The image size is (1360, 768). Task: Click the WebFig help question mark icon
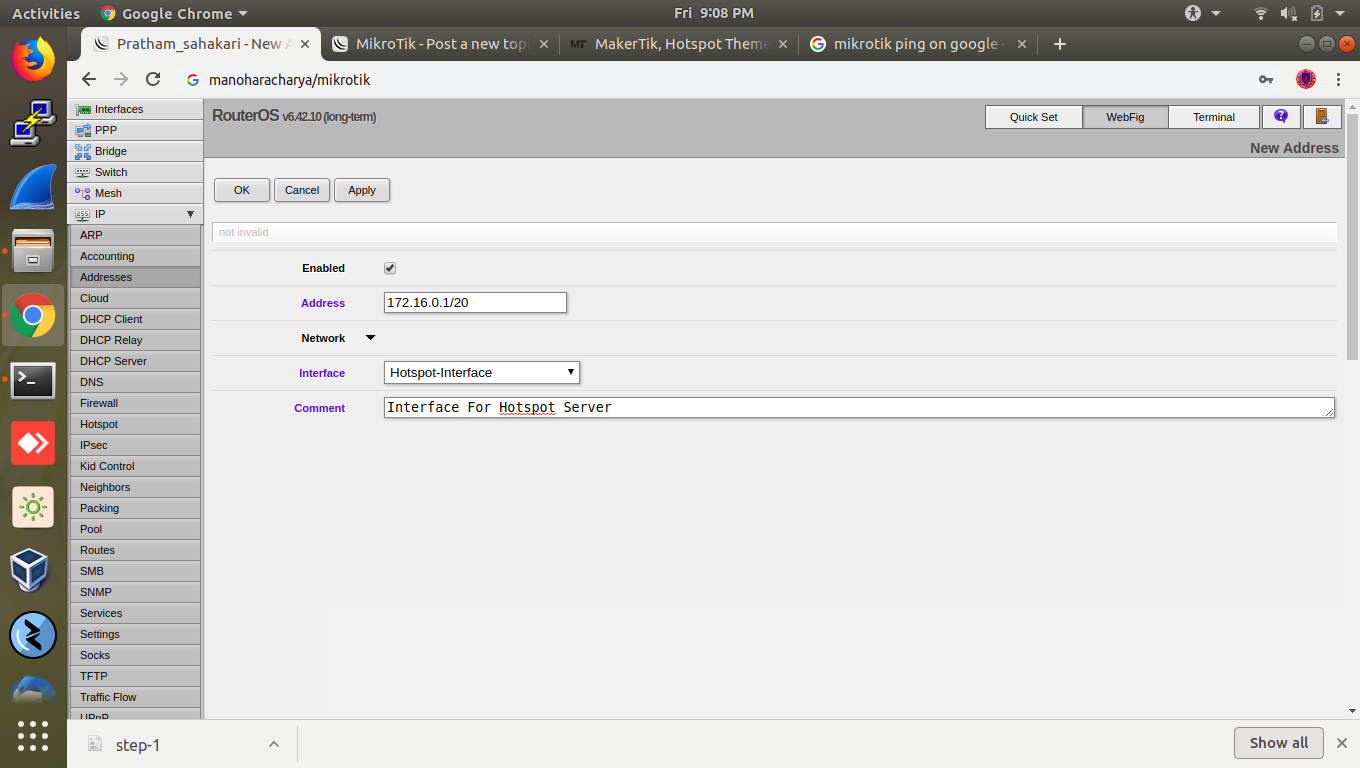click(x=1281, y=117)
